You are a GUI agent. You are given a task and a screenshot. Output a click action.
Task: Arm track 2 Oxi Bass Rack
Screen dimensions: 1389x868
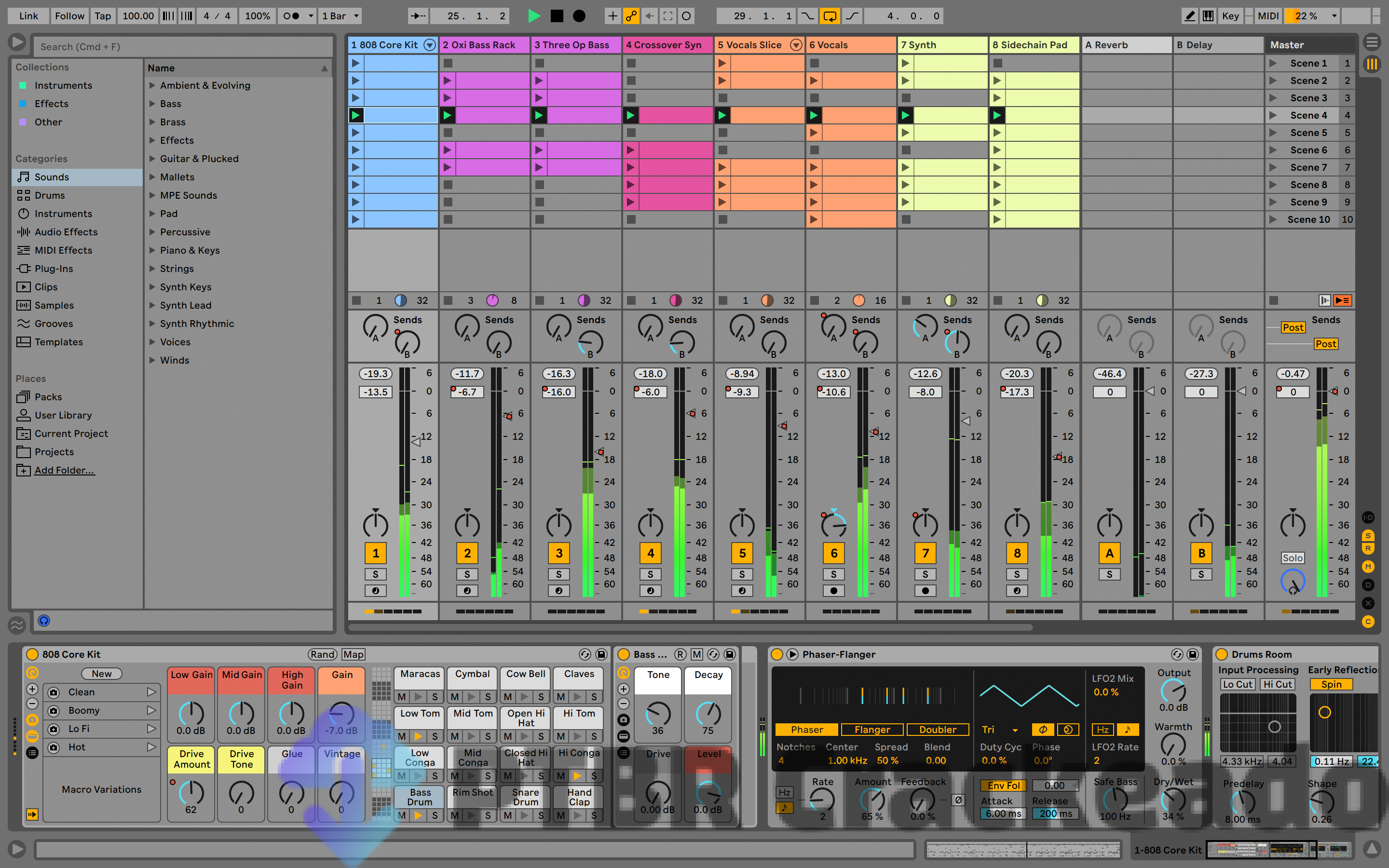(x=467, y=591)
